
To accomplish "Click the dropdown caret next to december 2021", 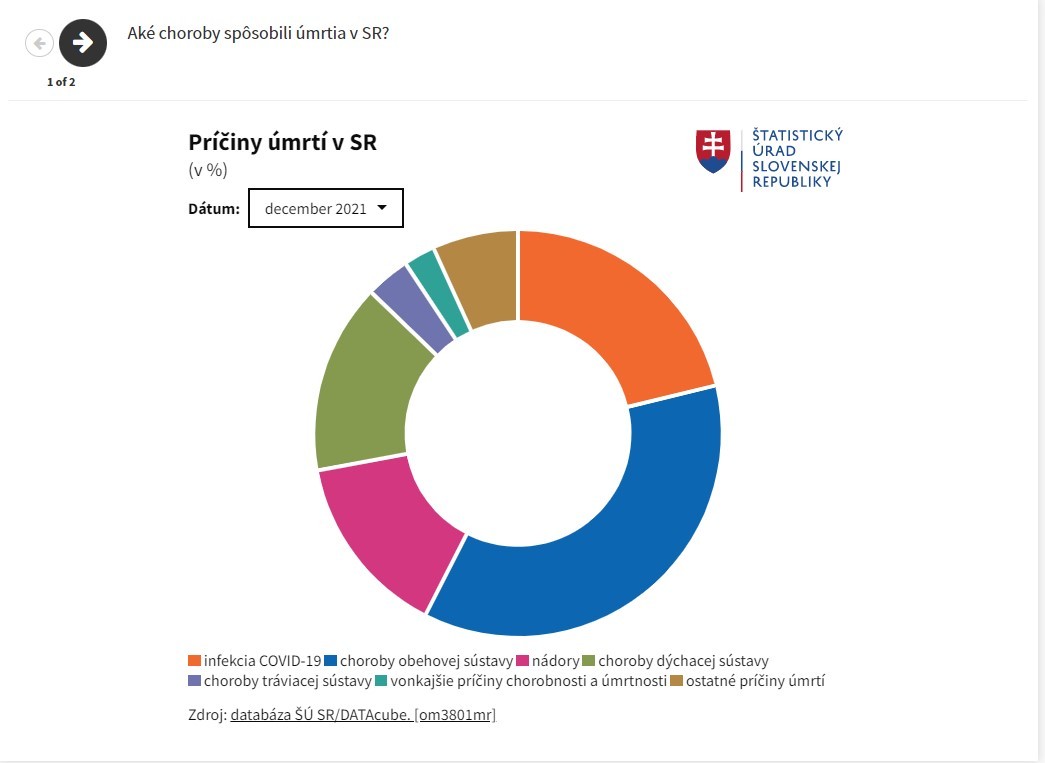I will [x=382, y=208].
